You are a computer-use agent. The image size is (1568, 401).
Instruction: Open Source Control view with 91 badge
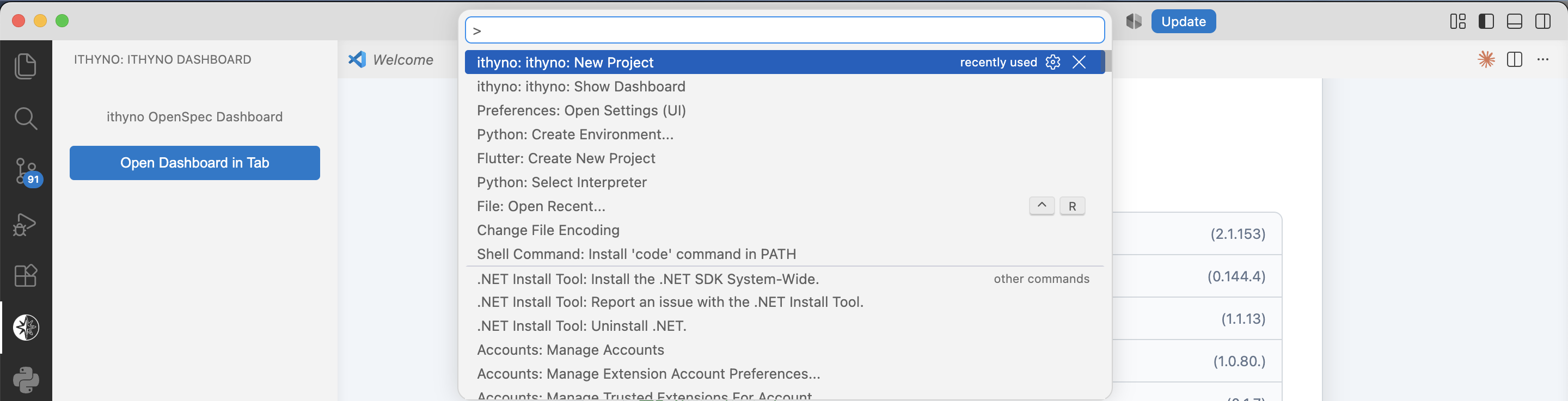[x=27, y=172]
